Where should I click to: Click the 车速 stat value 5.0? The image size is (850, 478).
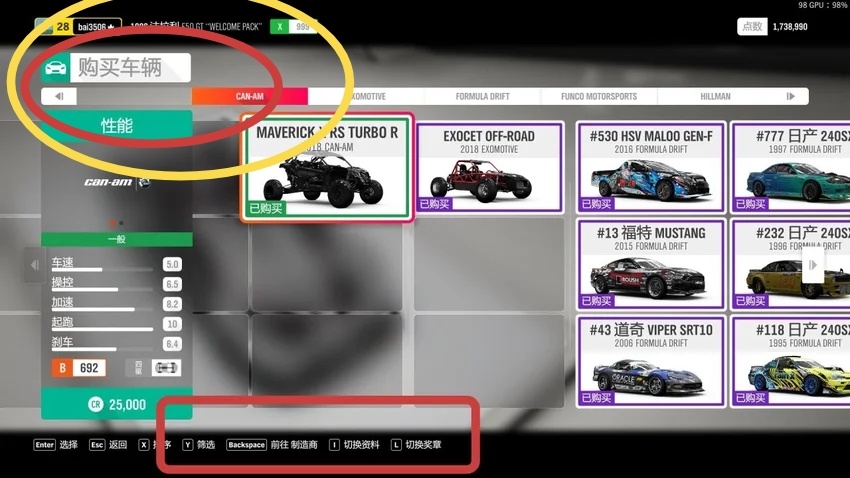[x=172, y=264]
